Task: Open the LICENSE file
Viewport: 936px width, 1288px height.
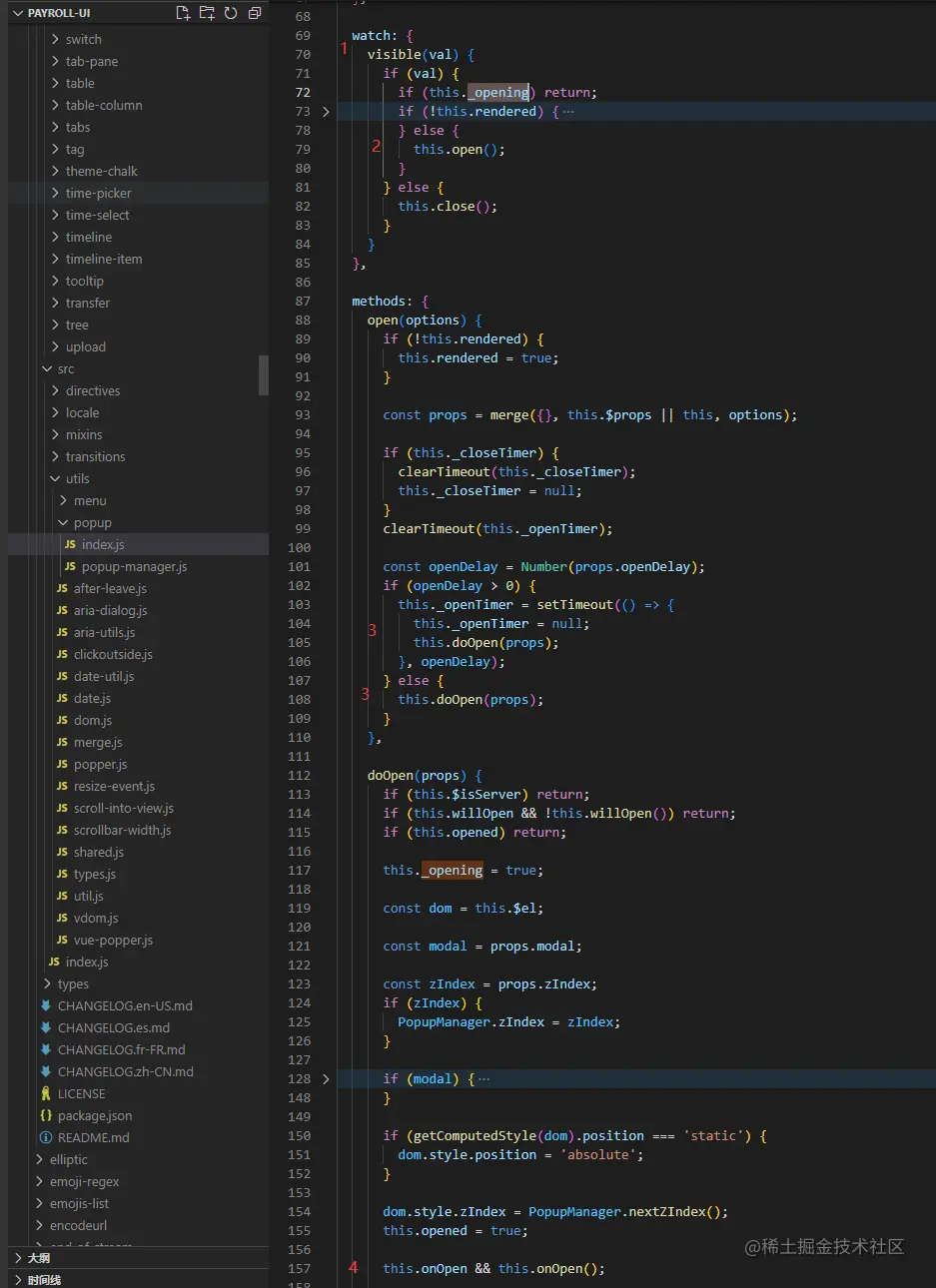Action: click(x=81, y=1093)
